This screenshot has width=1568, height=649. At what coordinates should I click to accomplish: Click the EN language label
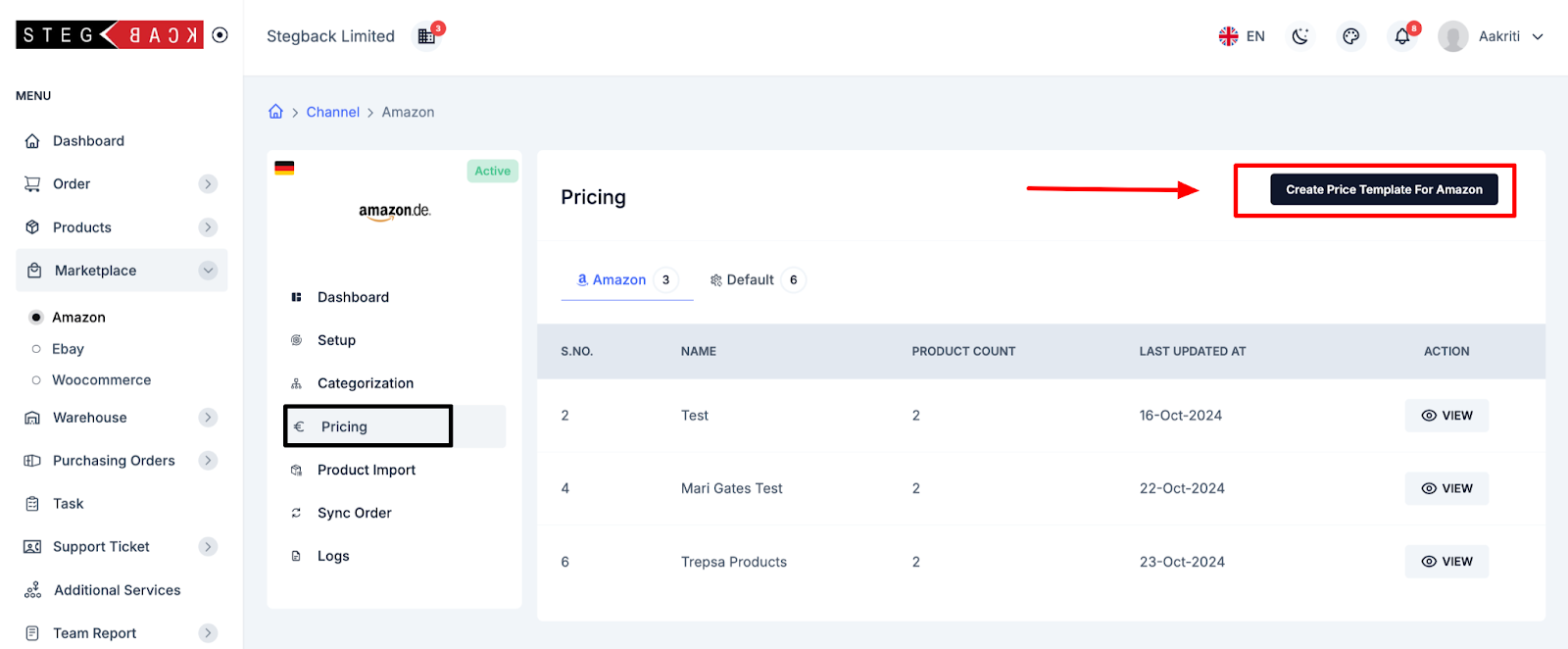pyautogui.click(x=1255, y=36)
